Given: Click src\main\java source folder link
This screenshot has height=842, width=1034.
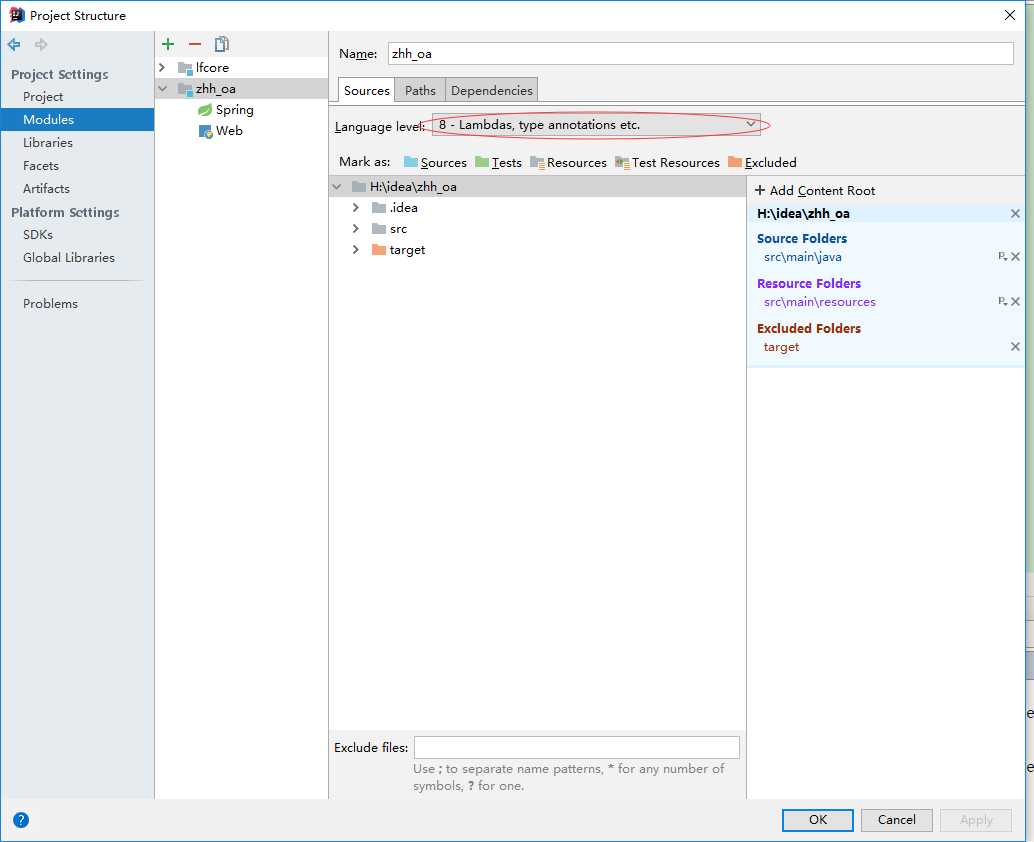Looking at the screenshot, I should tap(803, 257).
